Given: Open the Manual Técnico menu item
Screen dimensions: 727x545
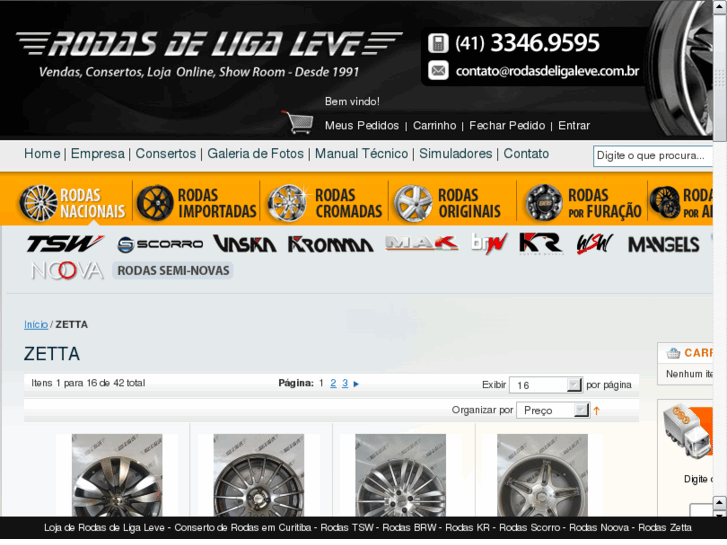Looking at the screenshot, I should 362,154.
